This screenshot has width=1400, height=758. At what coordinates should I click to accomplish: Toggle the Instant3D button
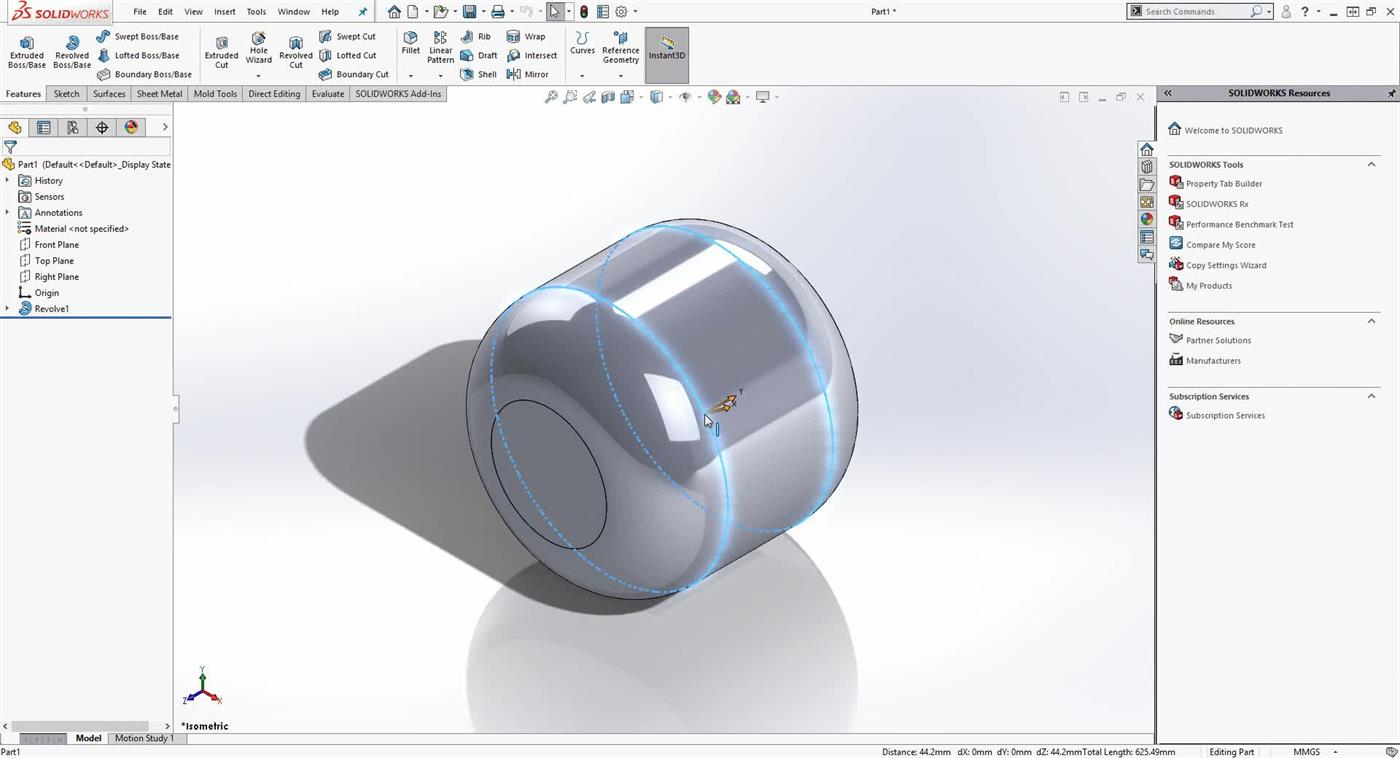pos(667,50)
